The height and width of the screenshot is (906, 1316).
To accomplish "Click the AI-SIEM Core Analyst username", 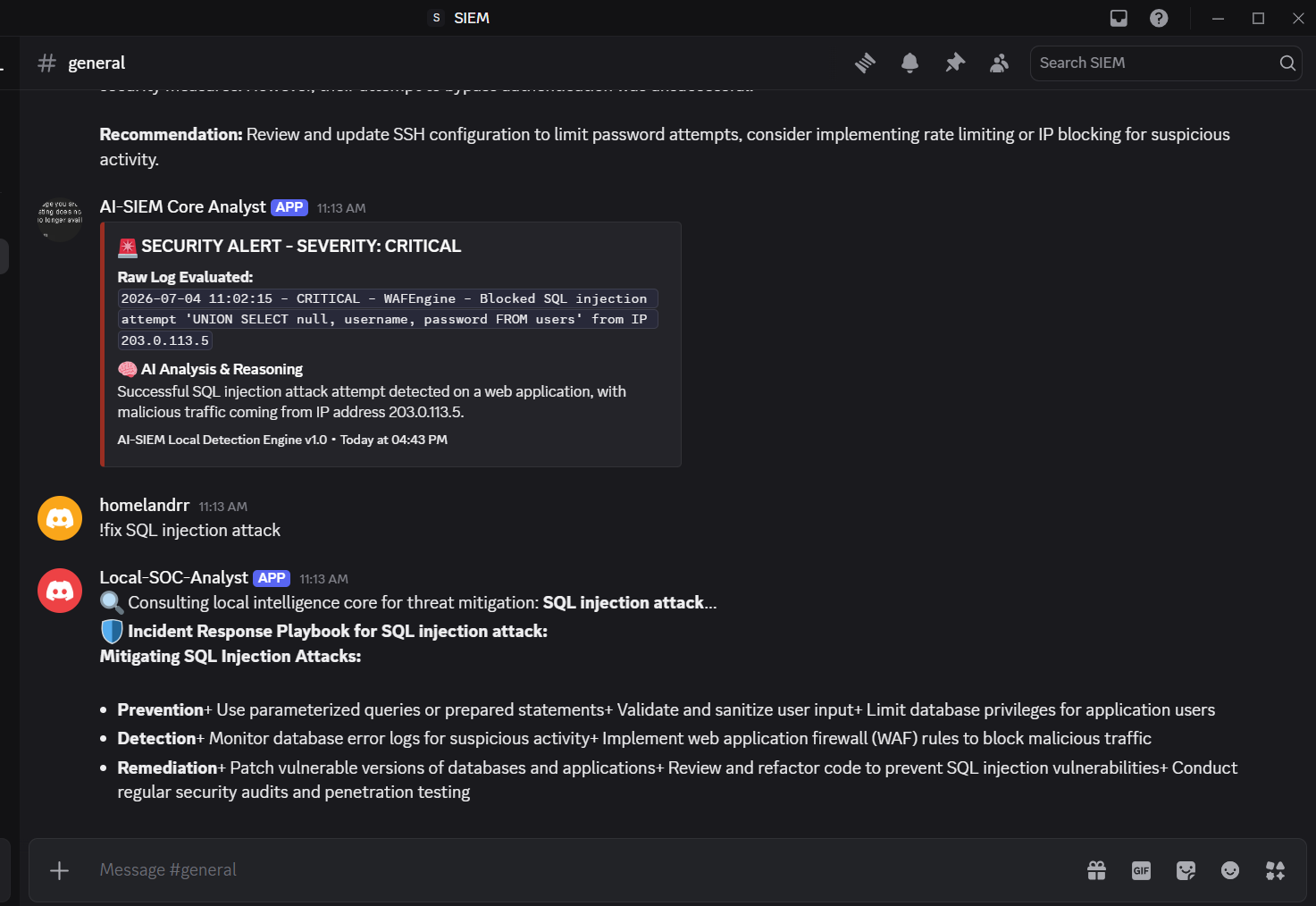I will 182,206.
